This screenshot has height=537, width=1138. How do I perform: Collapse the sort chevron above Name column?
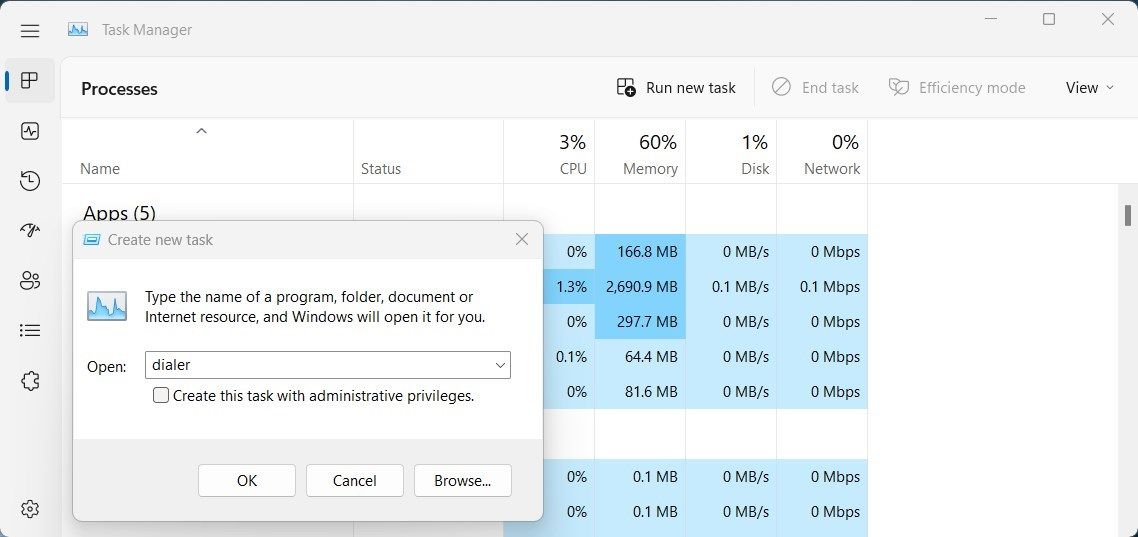202,131
